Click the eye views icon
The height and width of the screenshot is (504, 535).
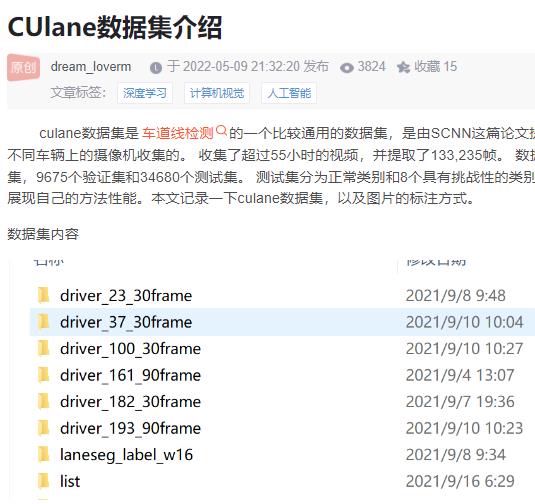(x=347, y=68)
